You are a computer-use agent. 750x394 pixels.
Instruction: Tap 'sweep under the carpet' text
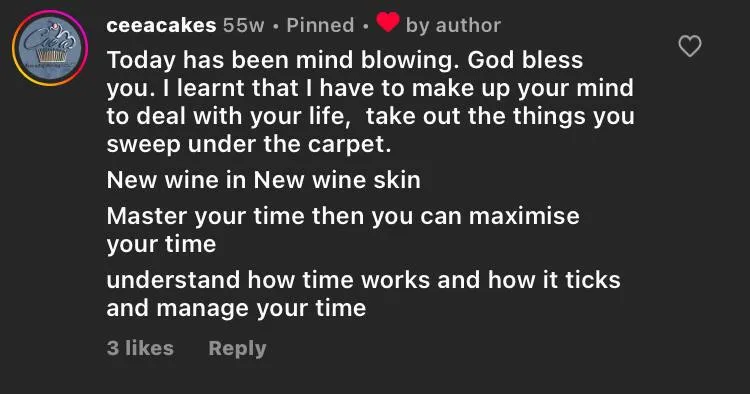coord(249,144)
